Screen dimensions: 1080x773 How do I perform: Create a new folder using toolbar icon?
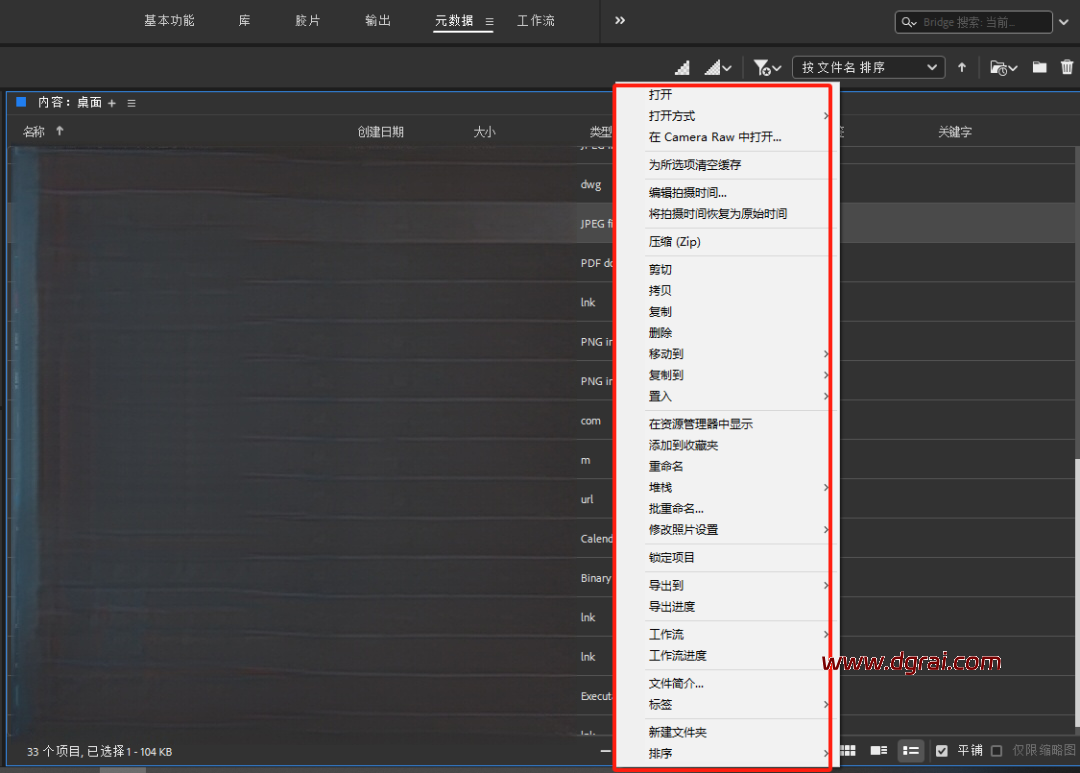1039,67
